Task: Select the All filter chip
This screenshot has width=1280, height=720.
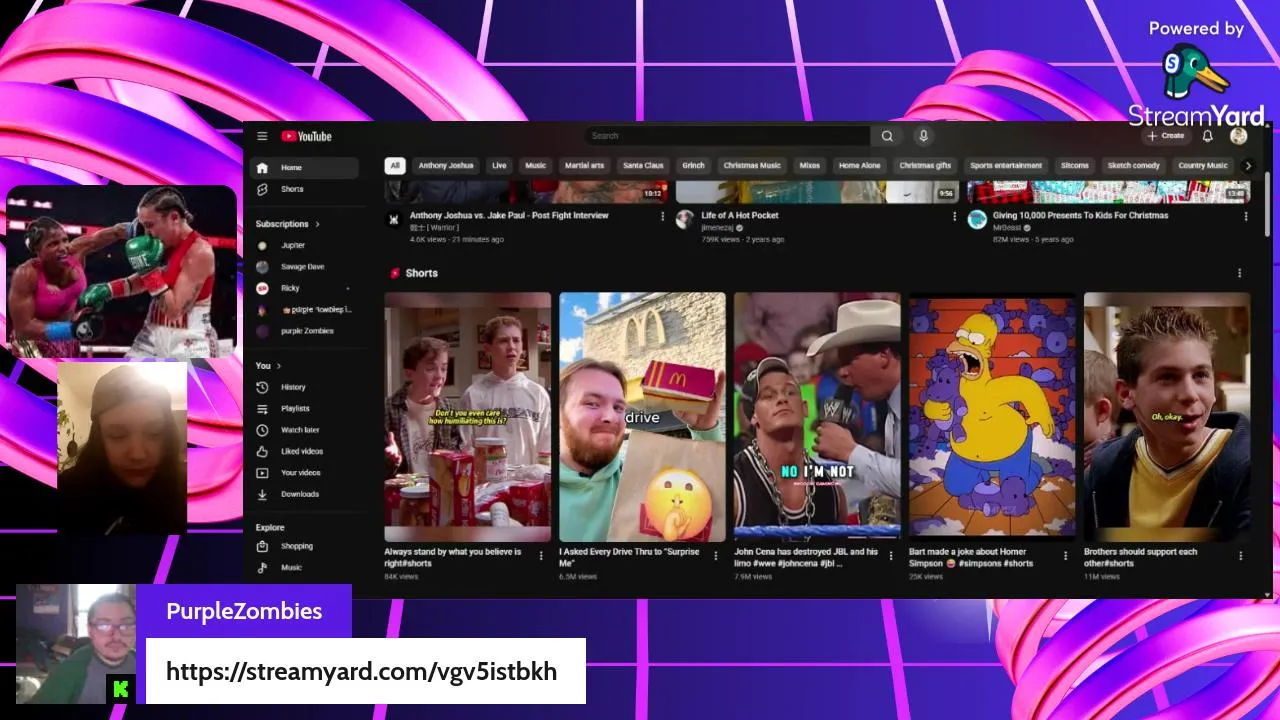Action: tap(395, 166)
